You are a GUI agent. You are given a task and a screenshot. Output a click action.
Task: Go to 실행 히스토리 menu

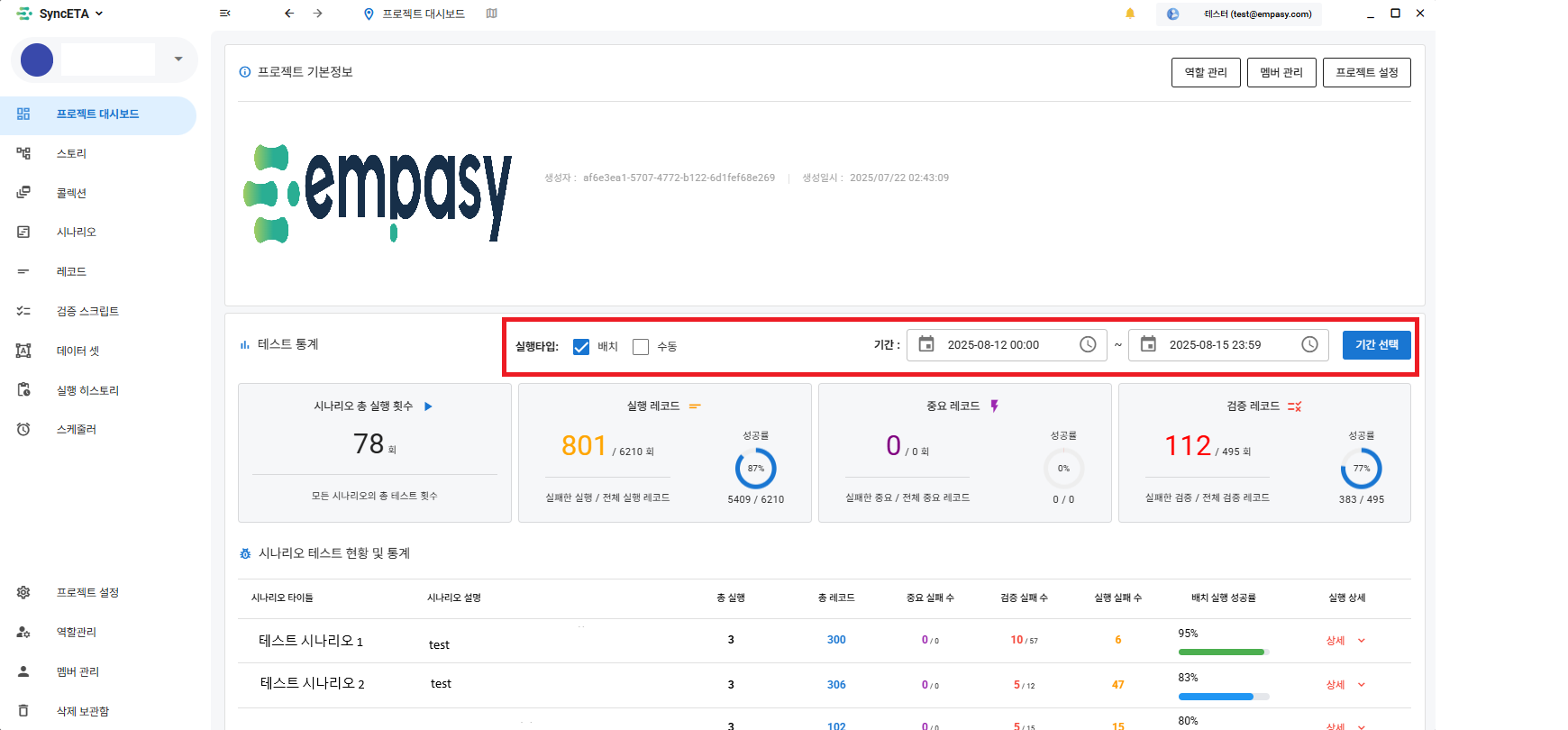pyautogui.click(x=87, y=390)
